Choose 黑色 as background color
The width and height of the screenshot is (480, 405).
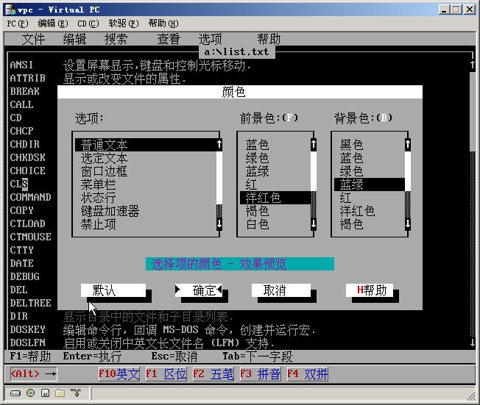[369, 145]
